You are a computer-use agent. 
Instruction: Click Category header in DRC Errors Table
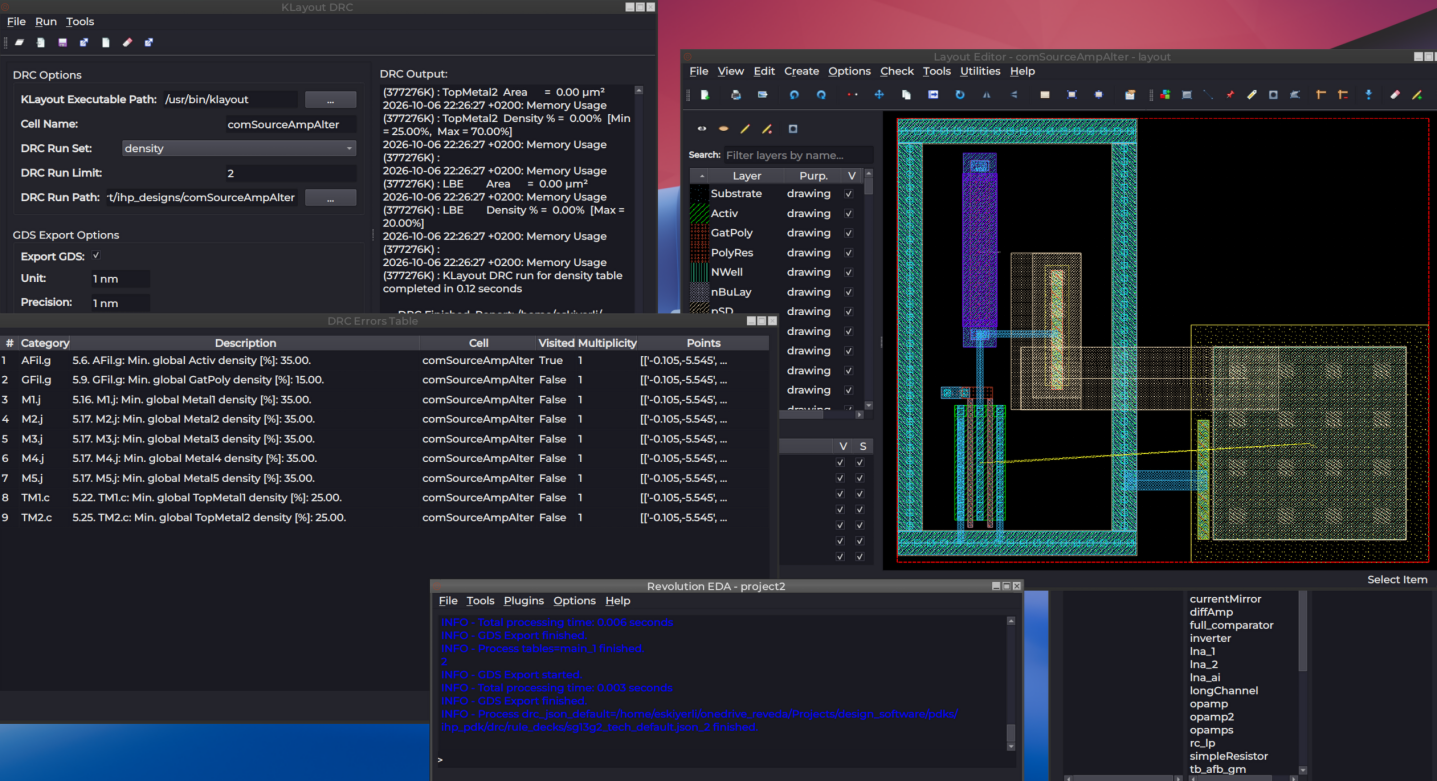coord(45,343)
